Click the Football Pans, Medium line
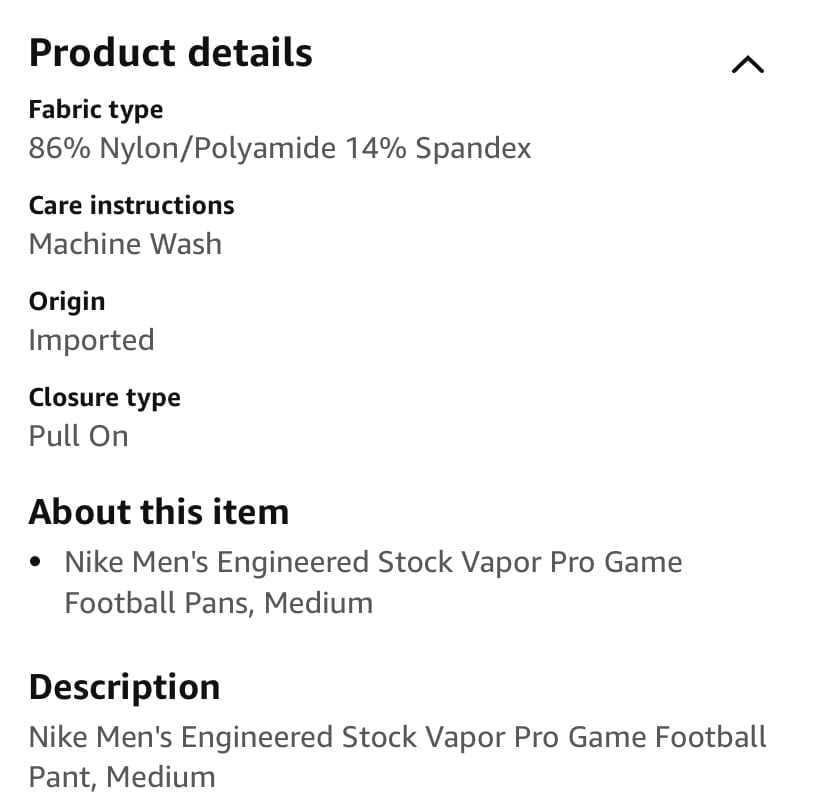This screenshot has width=828, height=801. coord(219,603)
